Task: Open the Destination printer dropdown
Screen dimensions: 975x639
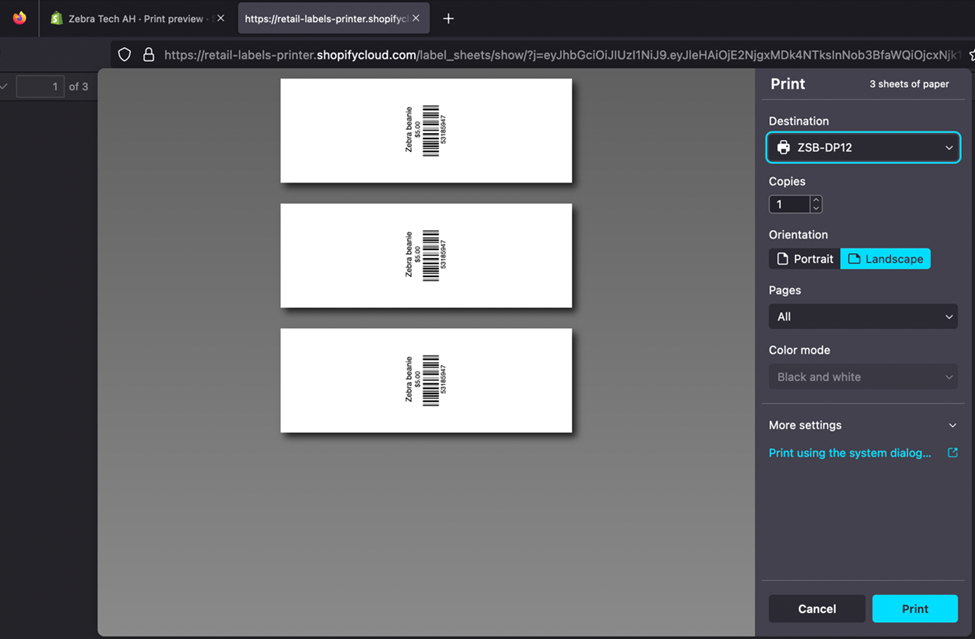Action: (x=863, y=147)
